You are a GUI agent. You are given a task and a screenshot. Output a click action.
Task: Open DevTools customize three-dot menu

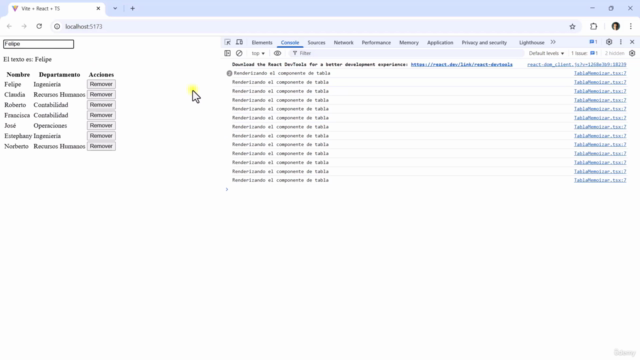[x=621, y=42]
